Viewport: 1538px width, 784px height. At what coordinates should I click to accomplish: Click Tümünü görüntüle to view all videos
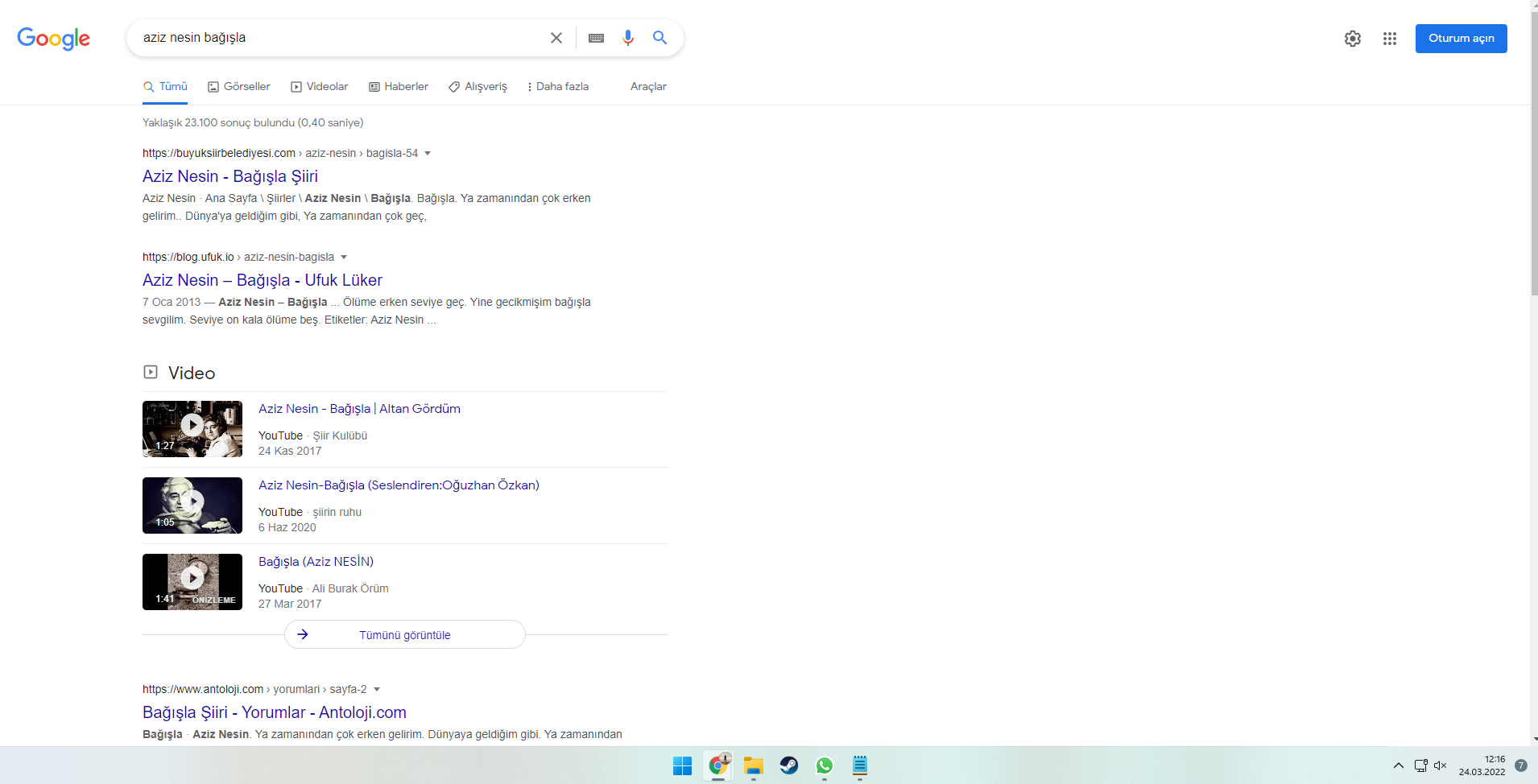click(x=405, y=634)
